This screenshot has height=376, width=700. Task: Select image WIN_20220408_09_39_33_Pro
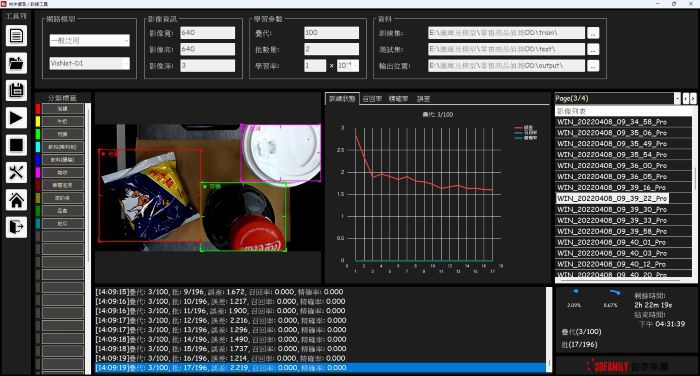click(612, 220)
